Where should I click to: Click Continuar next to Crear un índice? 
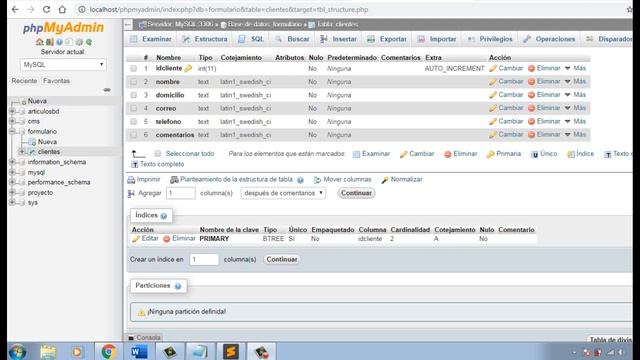(x=282, y=260)
